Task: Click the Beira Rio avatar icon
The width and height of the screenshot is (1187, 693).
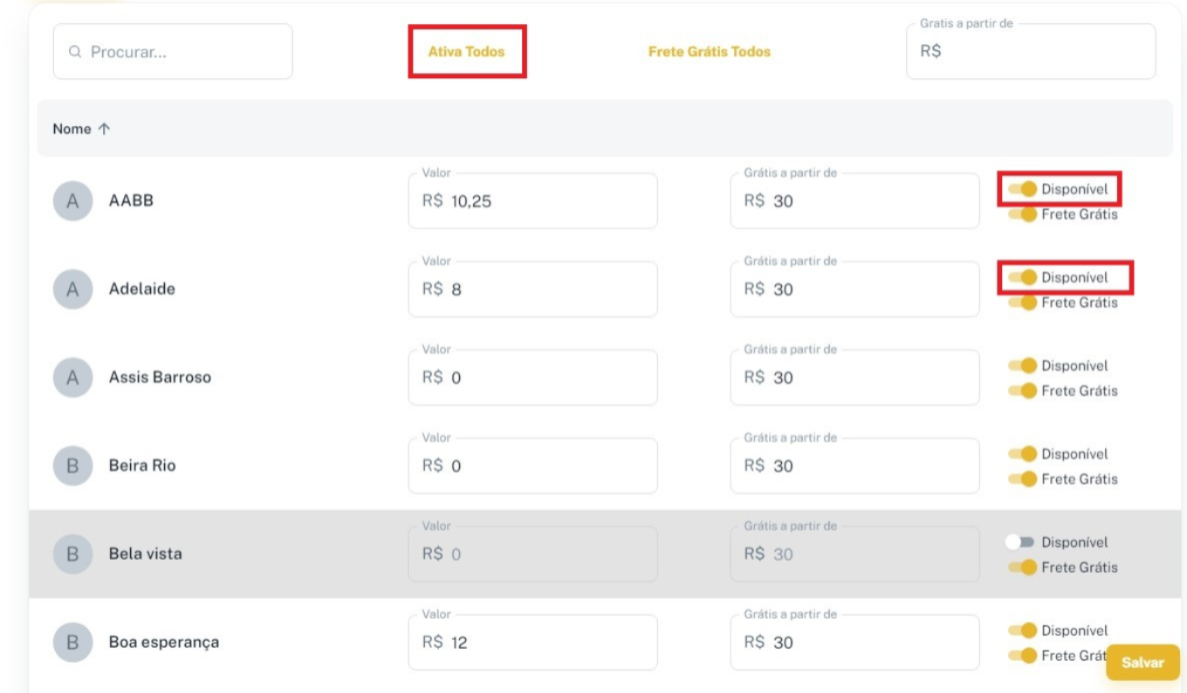Action: tap(72, 466)
